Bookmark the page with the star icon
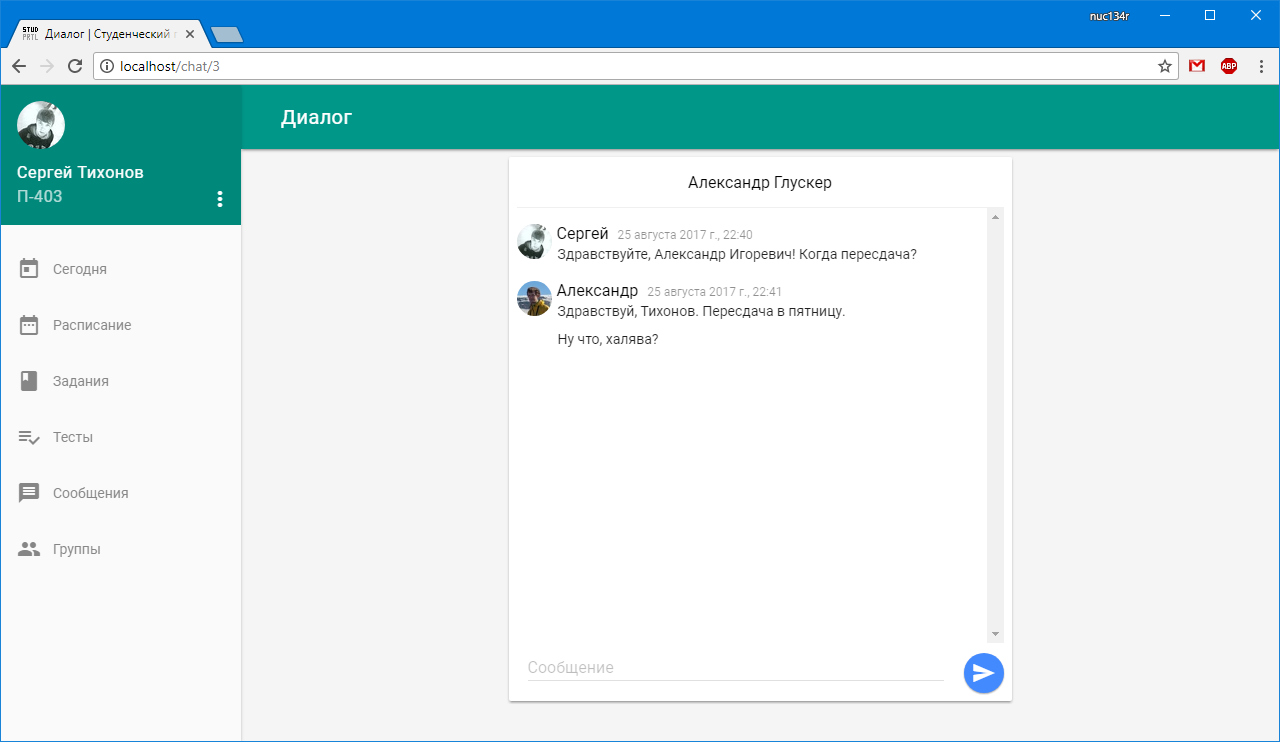 click(x=1164, y=66)
